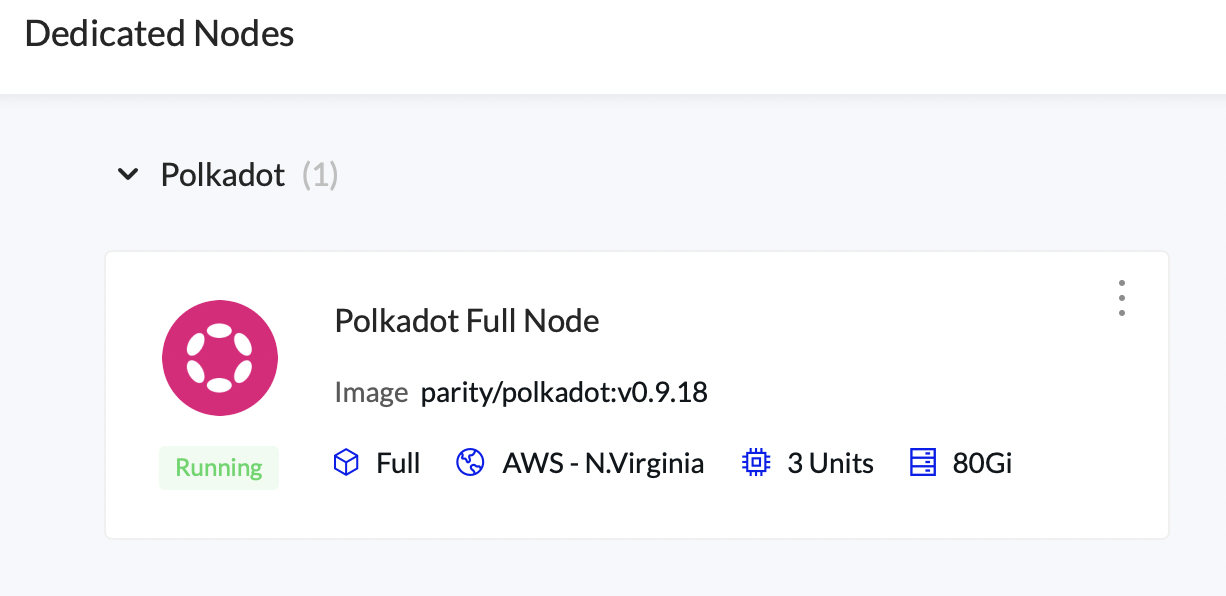Open the three-dot kebab menu on the node card
The height and width of the screenshot is (596, 1226).
(1121, 297)
